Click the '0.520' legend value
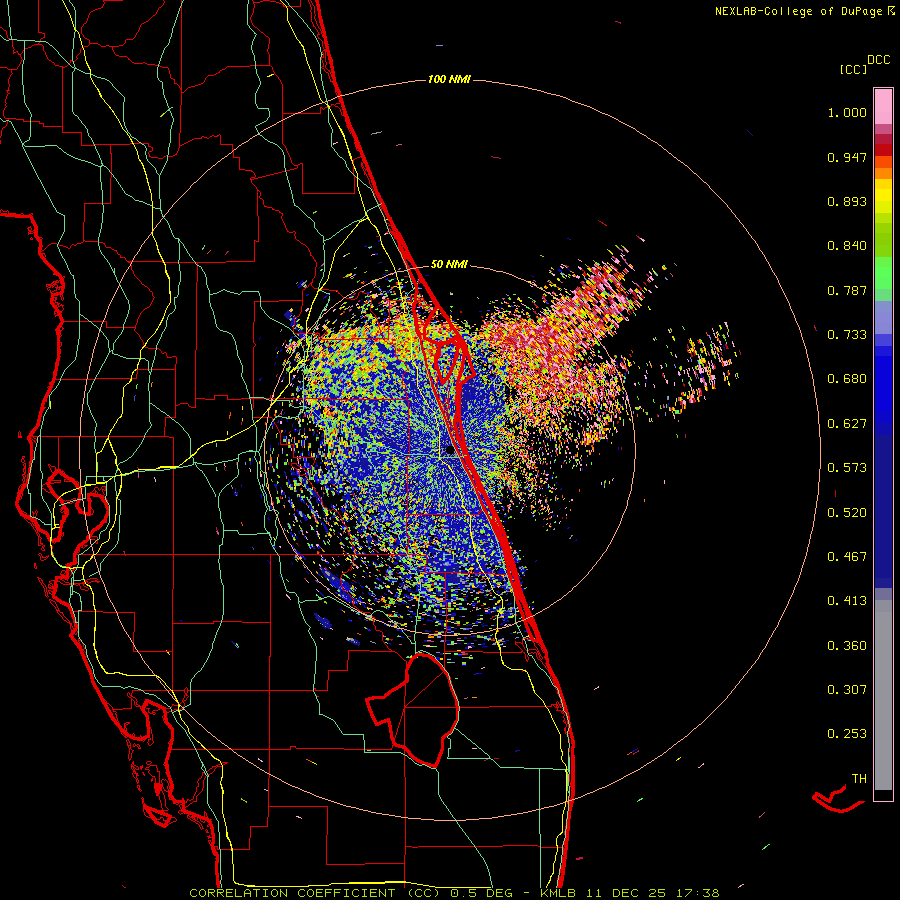This screenshot has width=900, height=900. (847, 513)
